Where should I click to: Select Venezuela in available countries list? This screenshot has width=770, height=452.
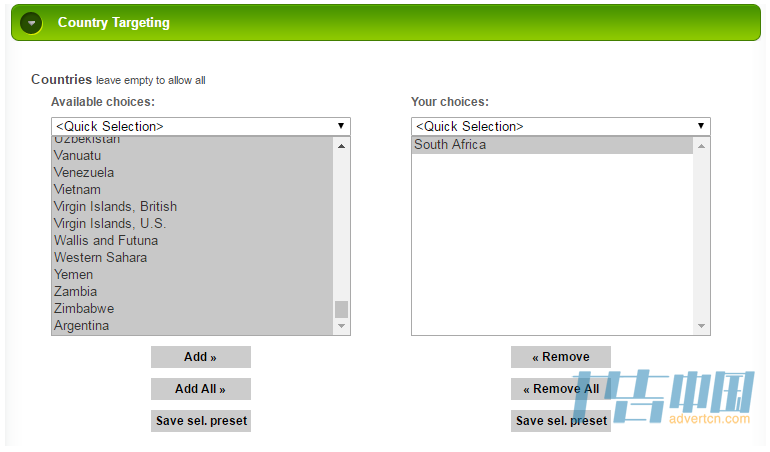pyautogui.click(x=192, y=172)
